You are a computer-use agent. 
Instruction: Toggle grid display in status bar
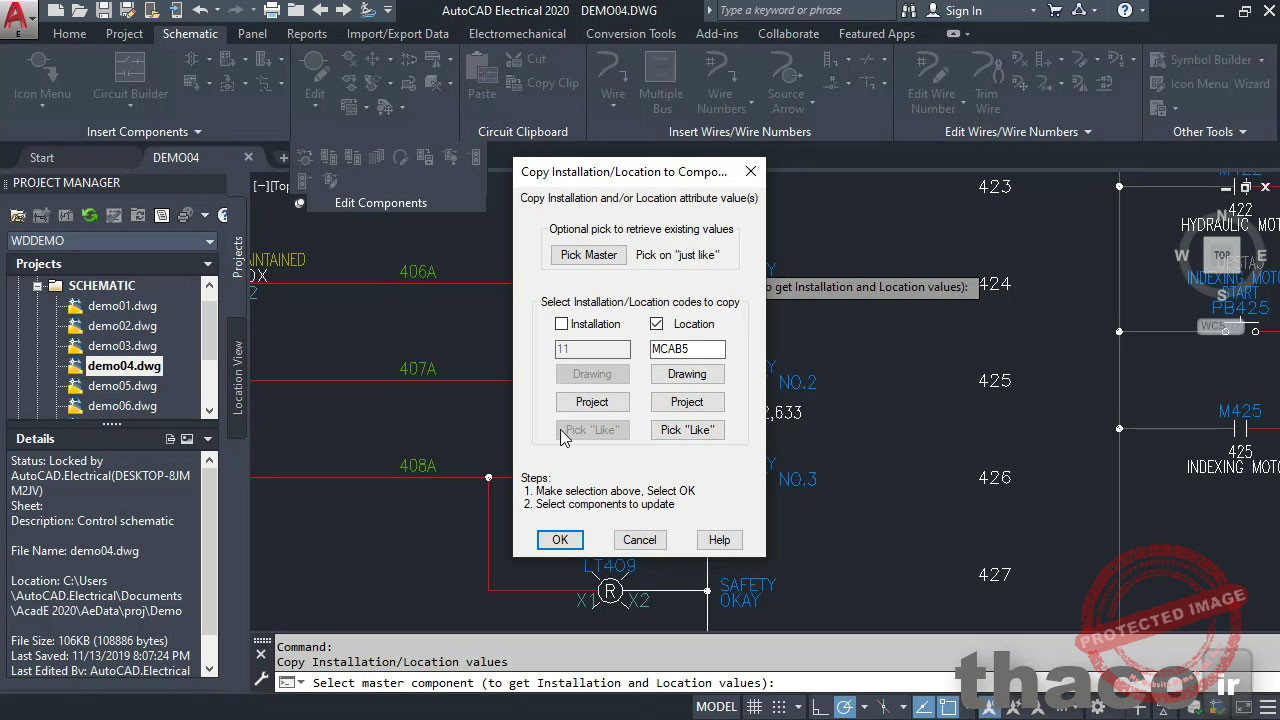tap(753, 706)
